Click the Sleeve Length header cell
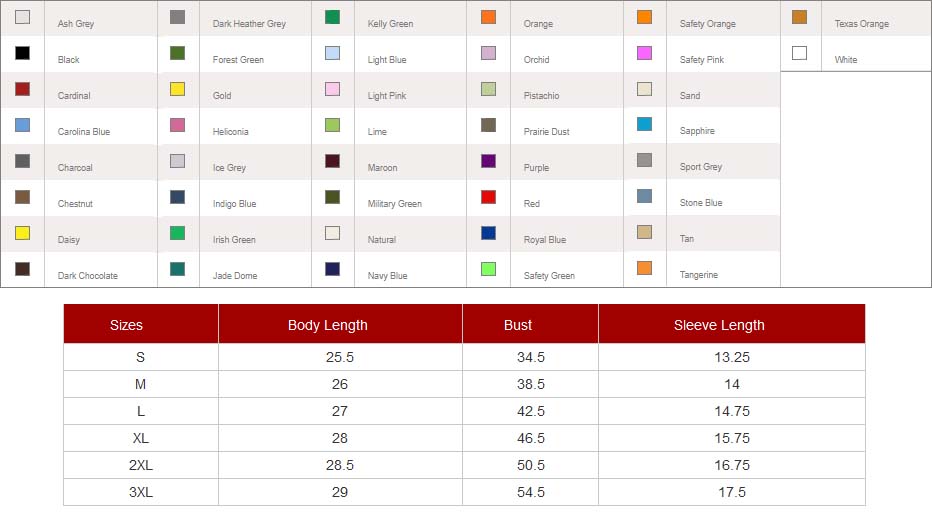 719,325
